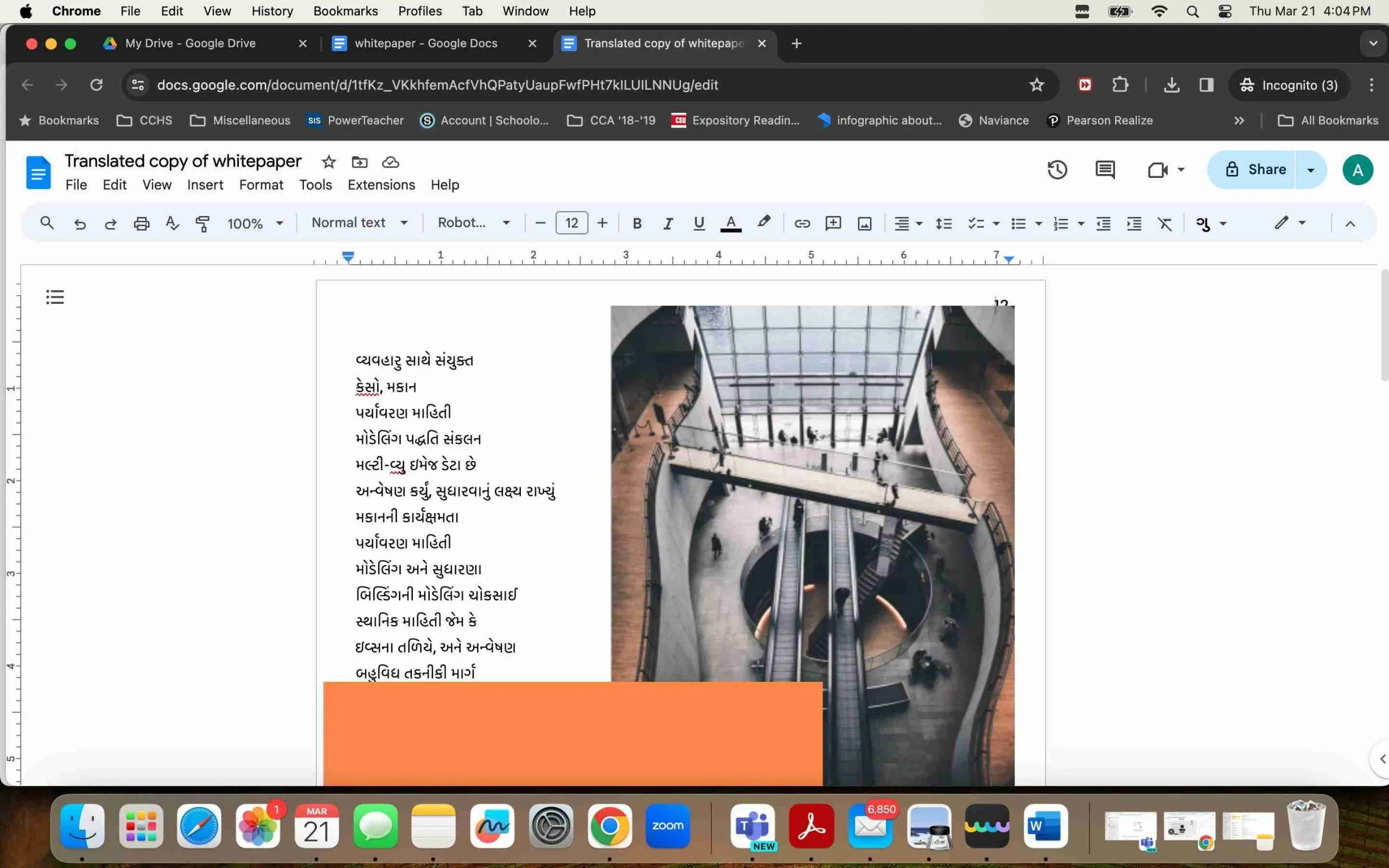Open the Naviance bookmark

pyautogui.click(x=993, y=120)
